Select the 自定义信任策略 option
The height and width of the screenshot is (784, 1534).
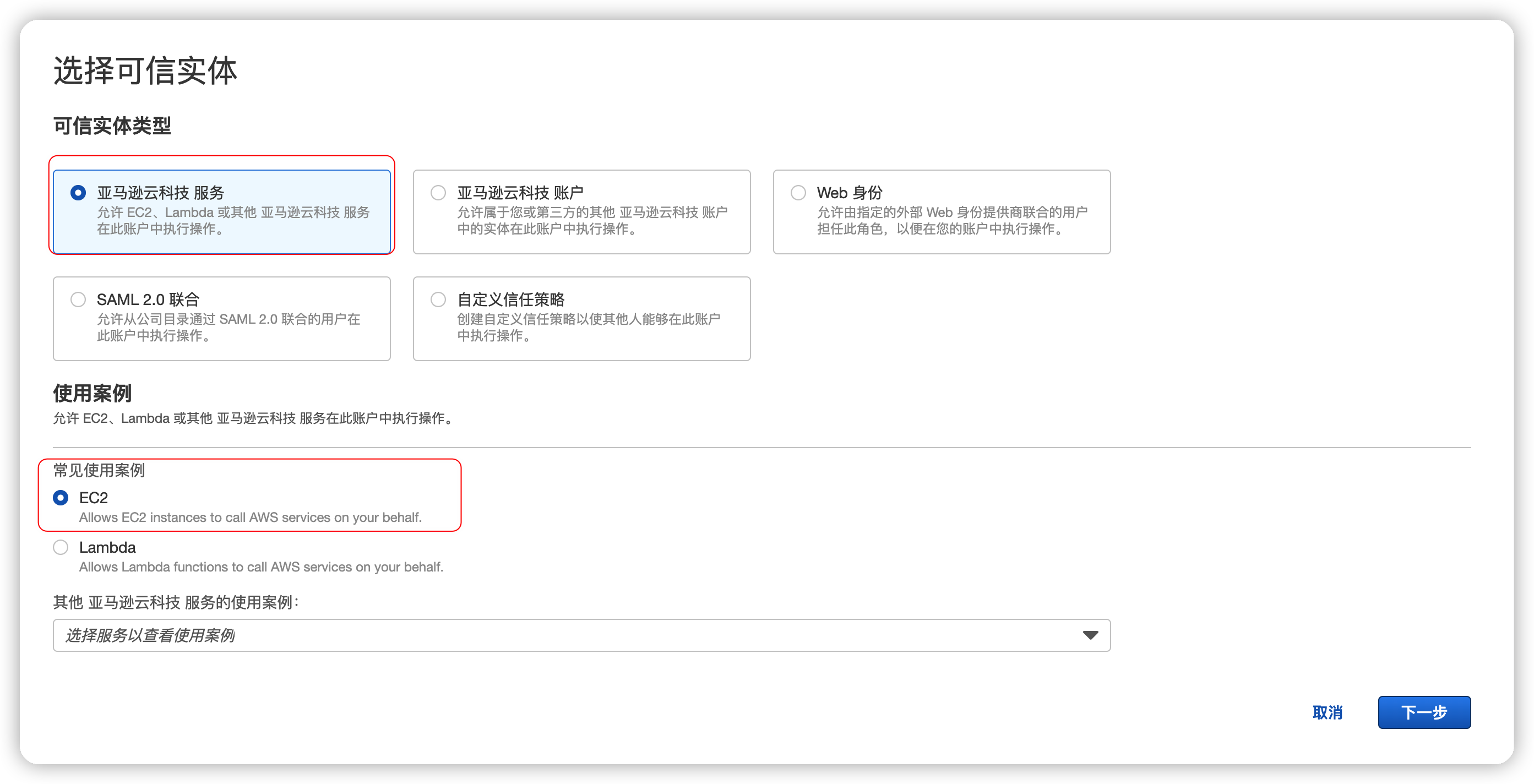point(438,300)
